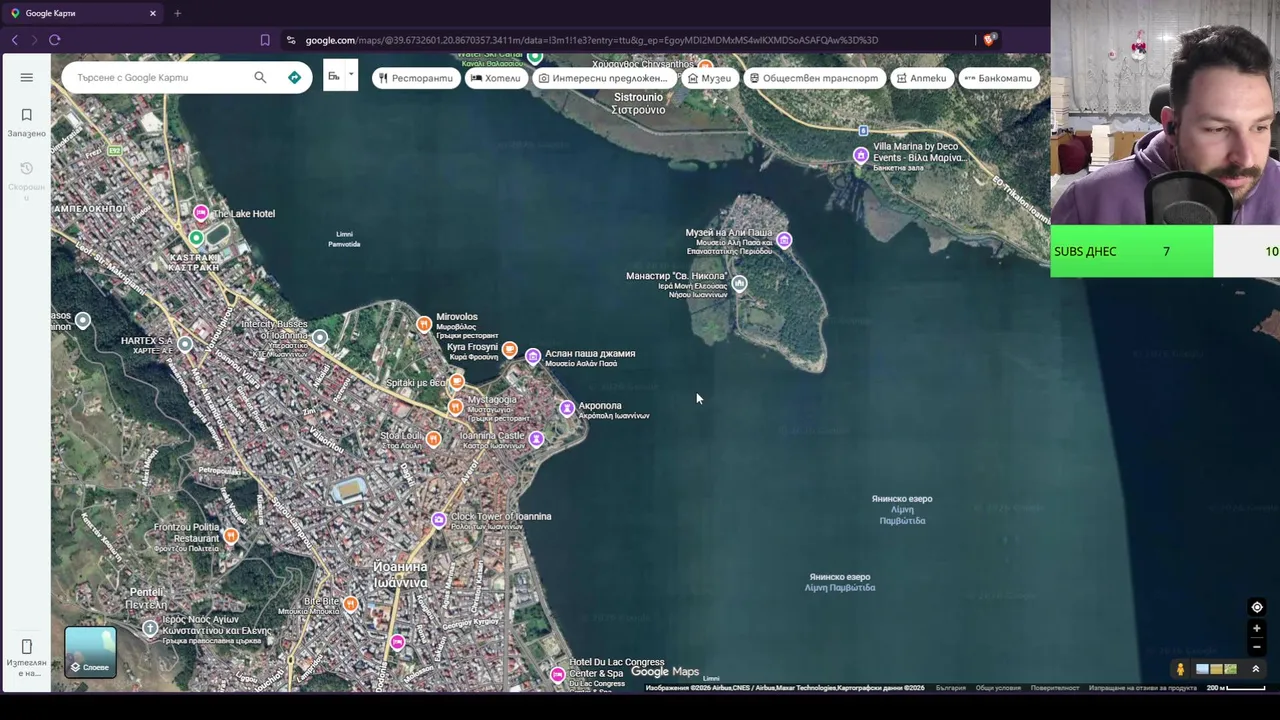Open the language input dropdown arrow

click(351, 75)
